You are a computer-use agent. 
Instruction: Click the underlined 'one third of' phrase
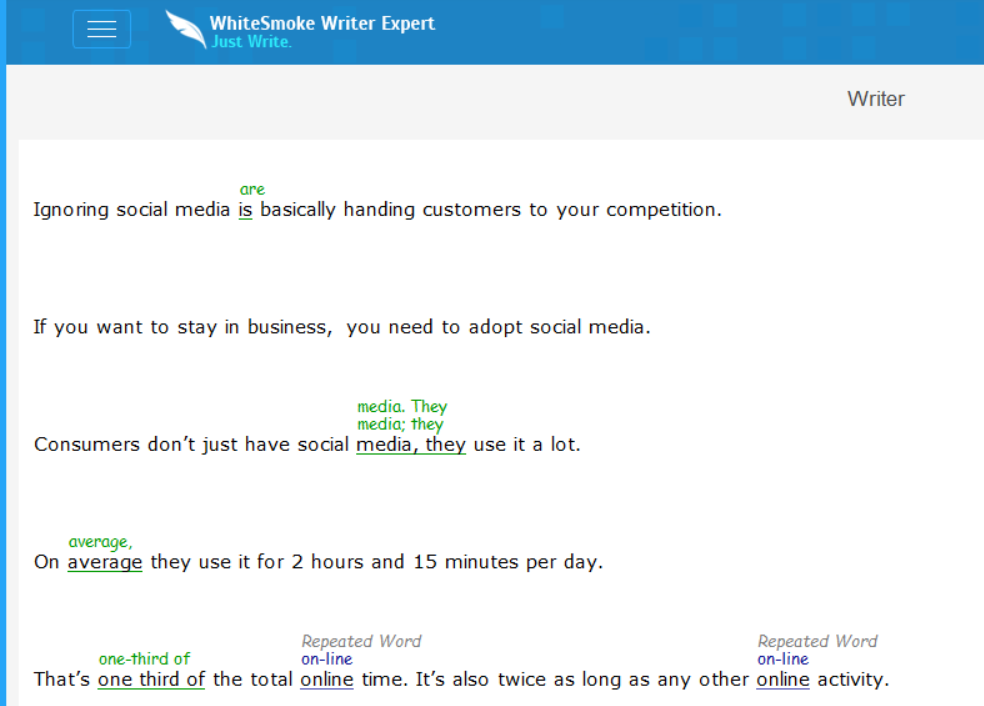click(151, 679)
